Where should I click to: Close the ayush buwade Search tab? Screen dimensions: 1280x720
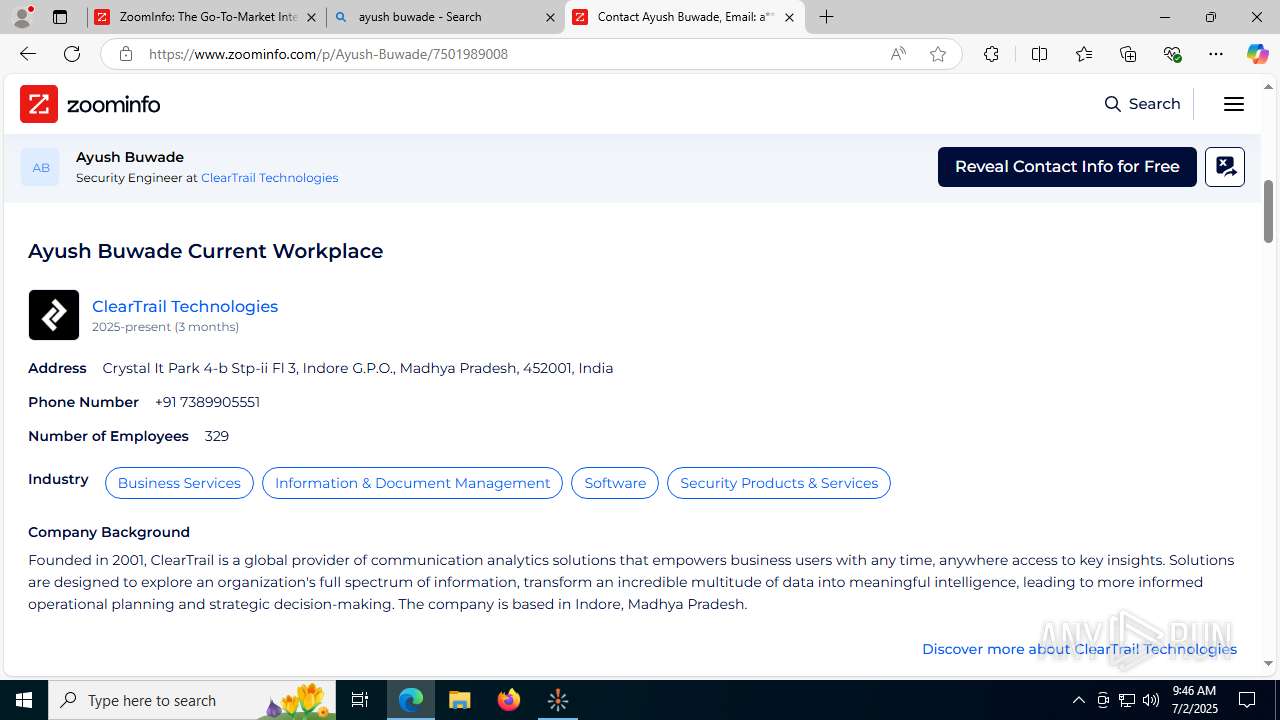coord(550,17)
